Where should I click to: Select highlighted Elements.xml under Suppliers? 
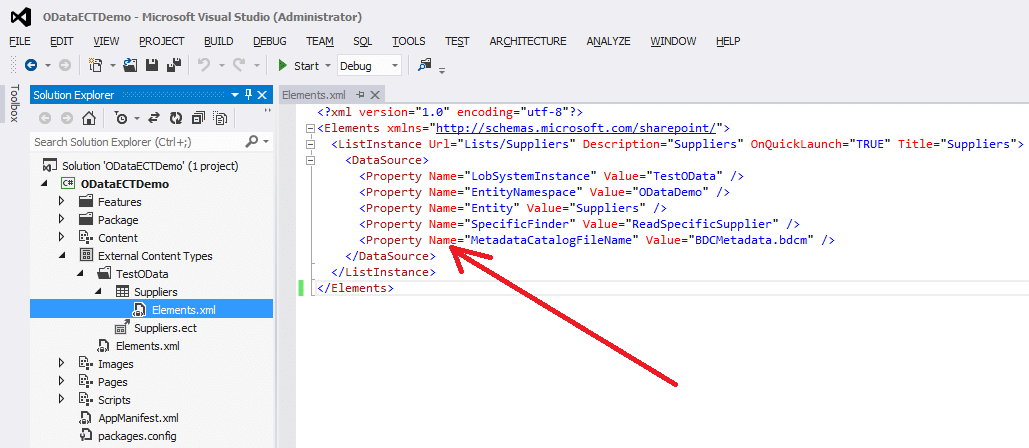[x=183, y=309]
